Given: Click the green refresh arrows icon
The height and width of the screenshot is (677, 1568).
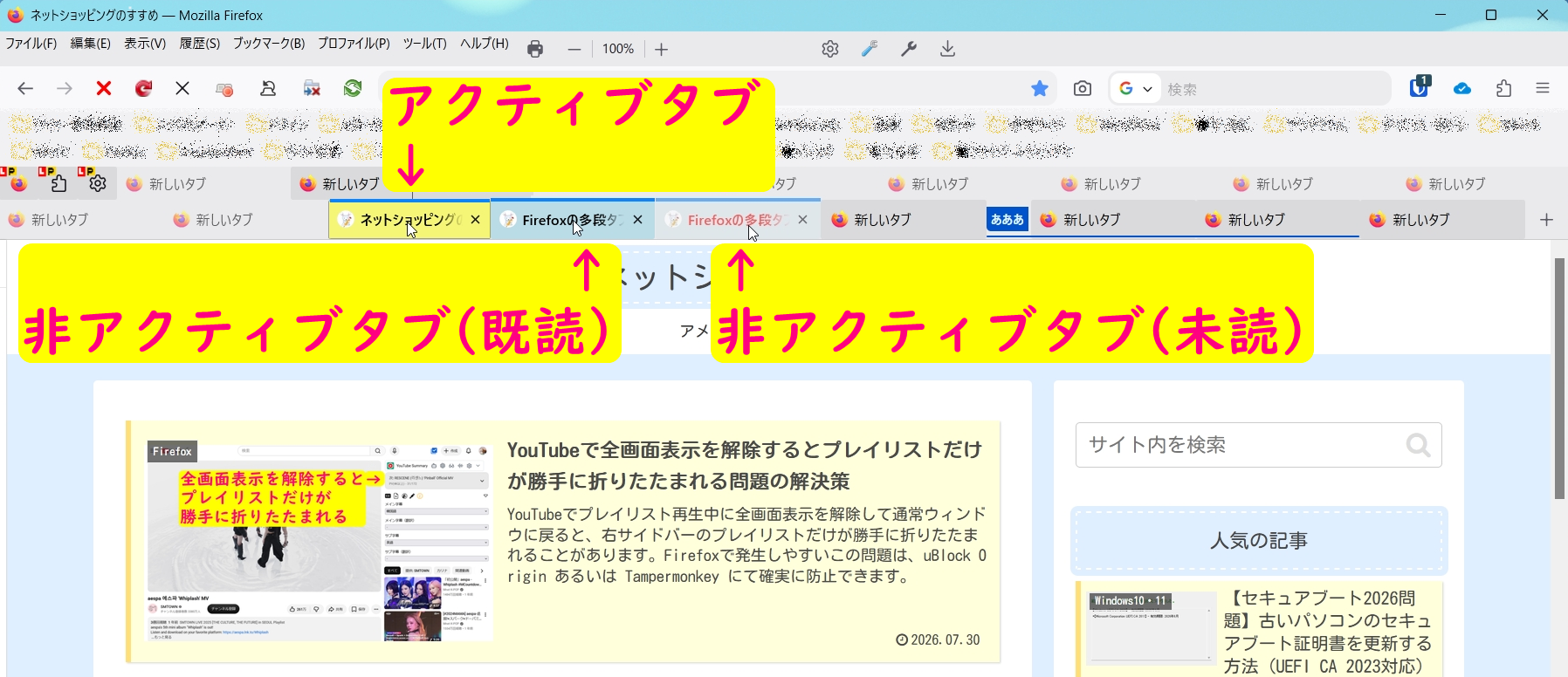Looking at the screenshot, I should (x=353, y=88).
